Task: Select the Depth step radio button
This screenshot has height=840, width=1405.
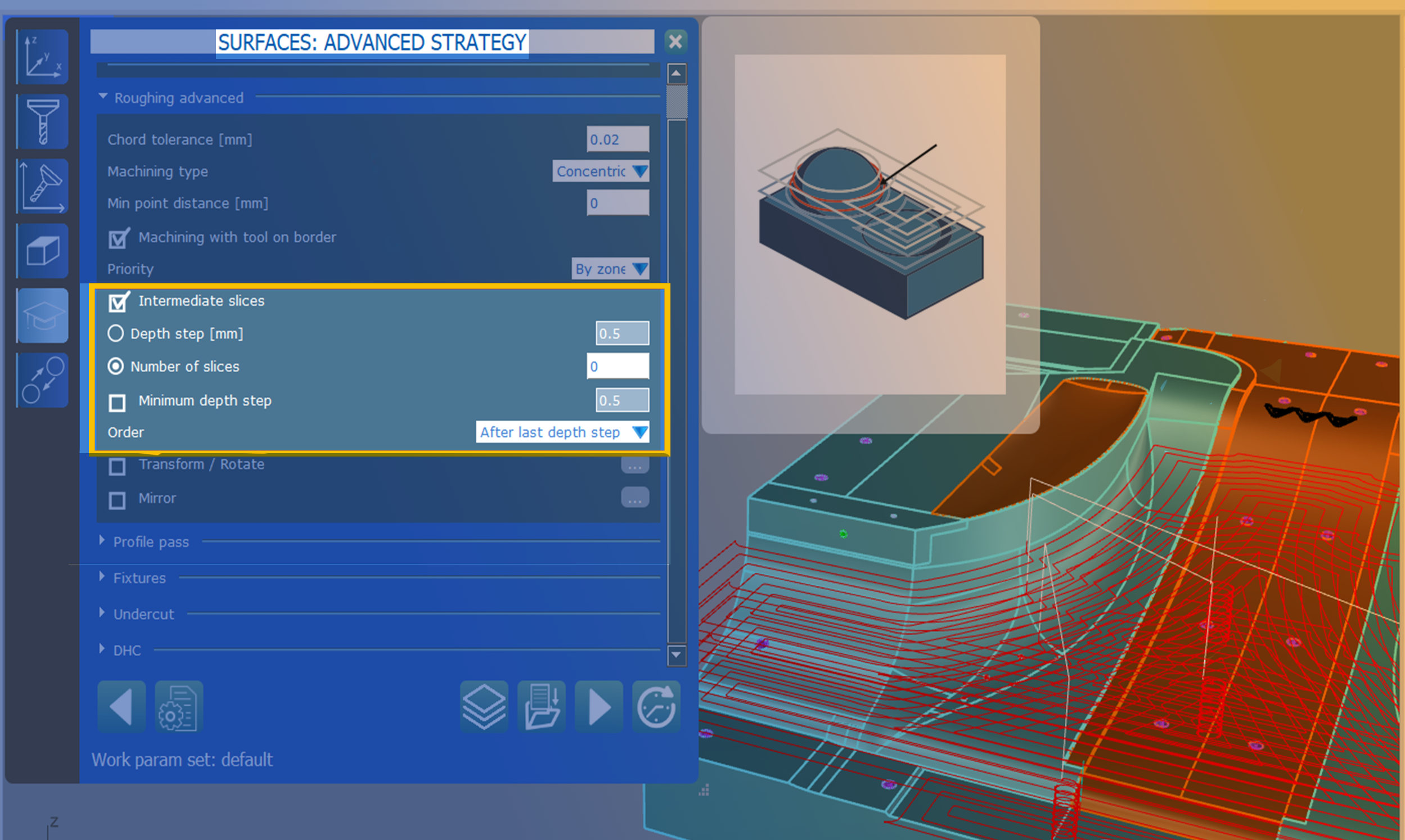Action: pos(115,333)
